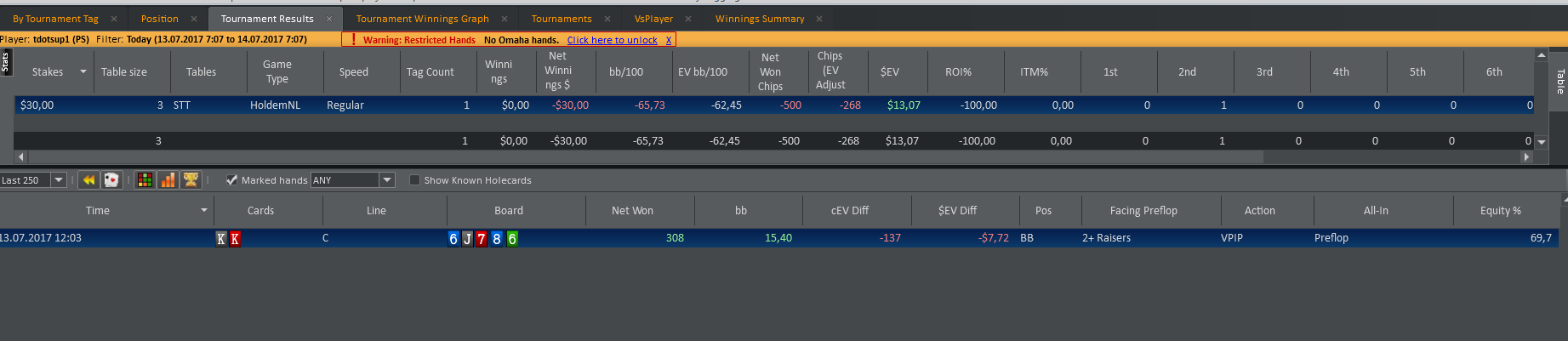
Task: Click the 'Click here to unlock' link
Action: click(x=613, y=40)
